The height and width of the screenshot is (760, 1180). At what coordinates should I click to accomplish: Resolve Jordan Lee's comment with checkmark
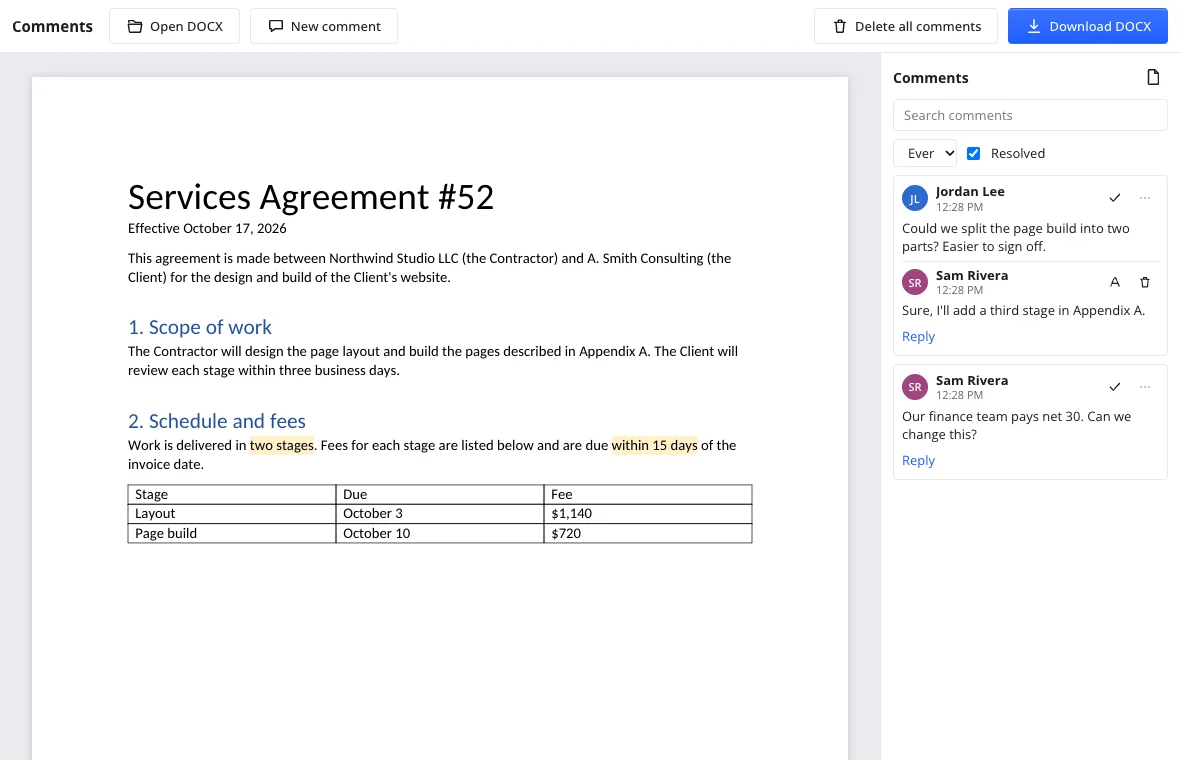[1115, 198]
